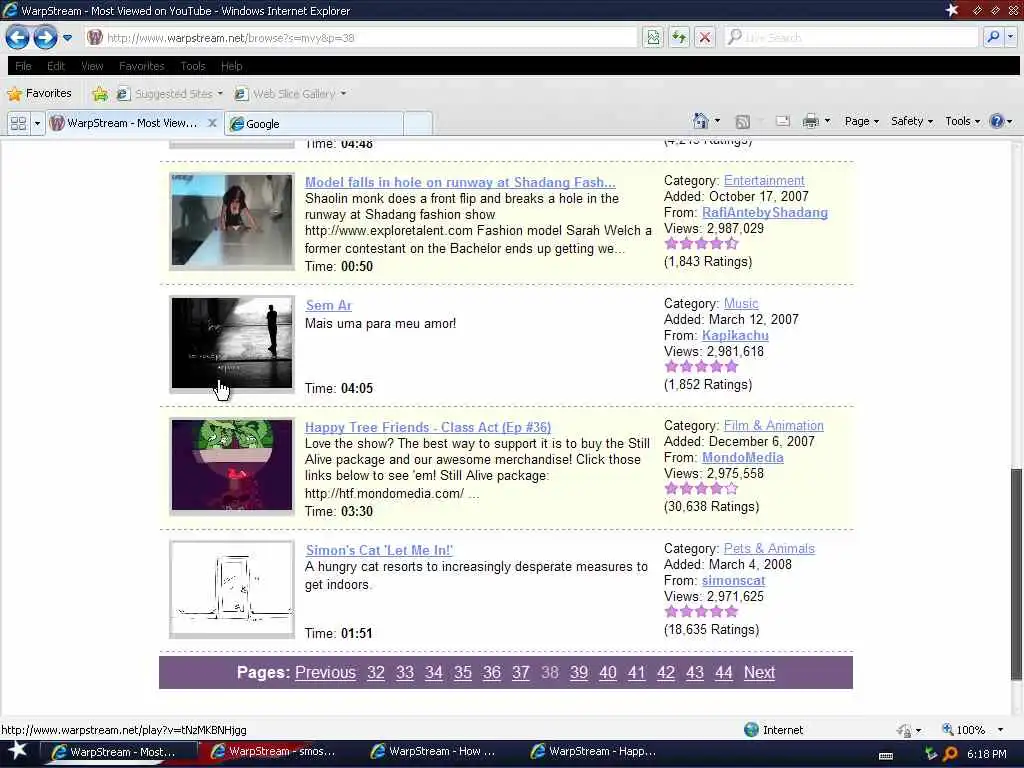Open the Edit menu

pyautogui.click(x=56, y=66)
